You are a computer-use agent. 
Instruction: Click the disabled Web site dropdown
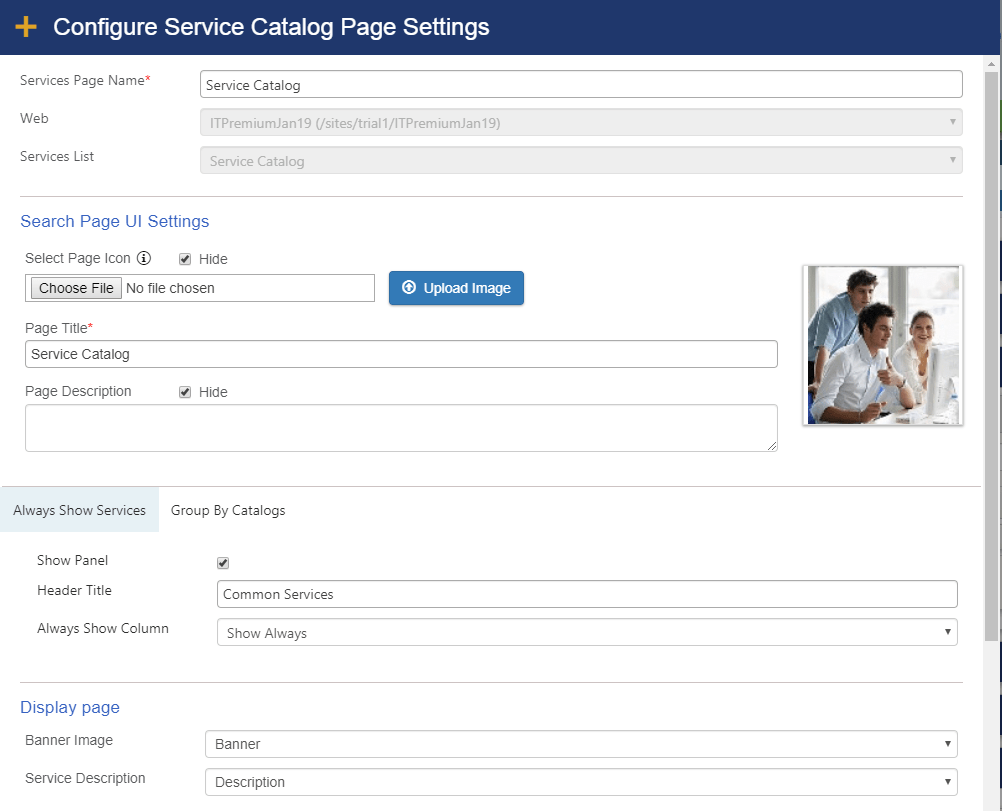tap(581, 123)
